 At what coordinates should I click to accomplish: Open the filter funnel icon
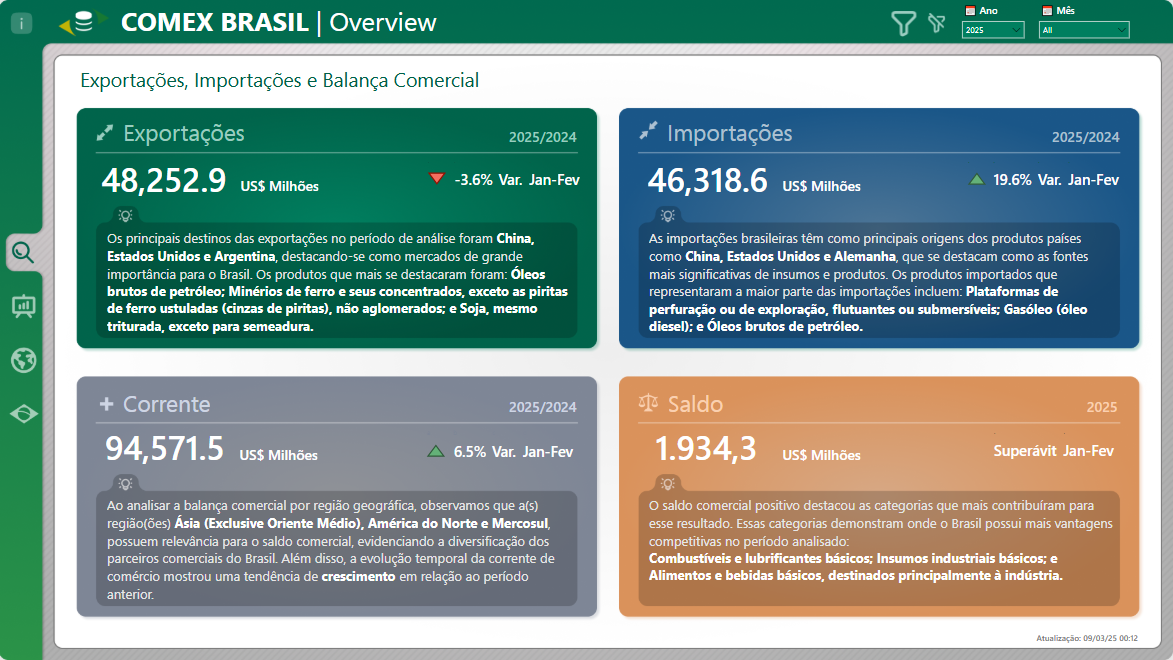pos(903,23)
